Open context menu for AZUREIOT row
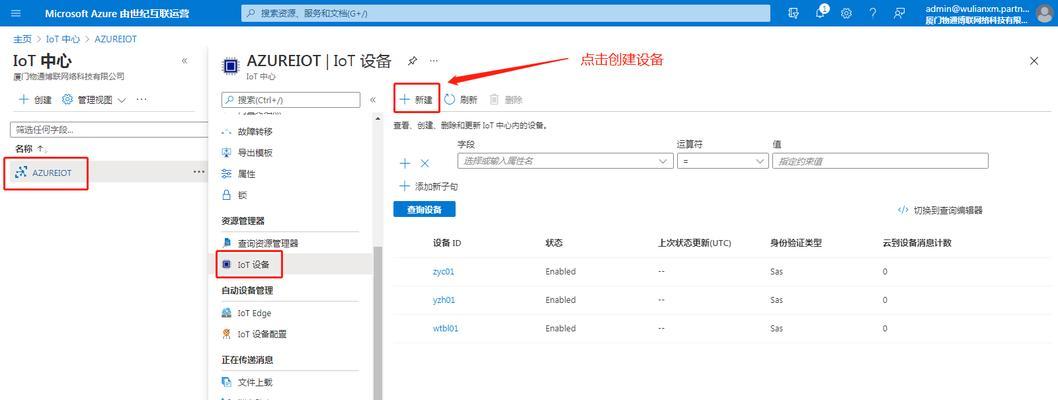The height and width of the screenshot is (400, 1058). point(198,172)
